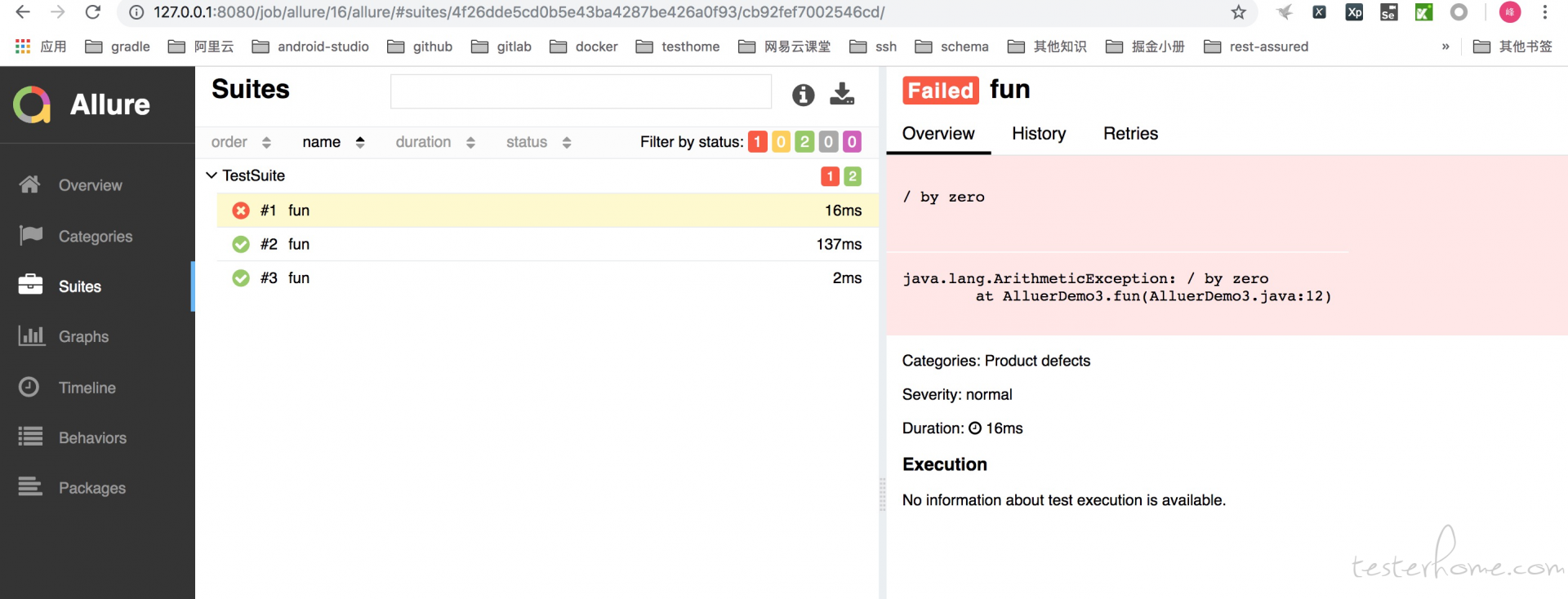Switch to the History tab
Viewport: 1568px width, 599px height.
pos(1039,134)
